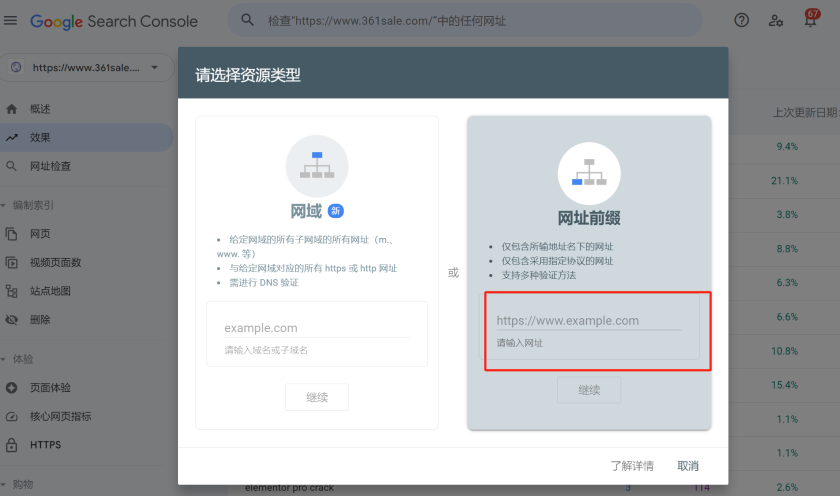Click the https://www.example.com URL prefix field
This screenshot has height=496, width=840.
click(x=589, y=321)
